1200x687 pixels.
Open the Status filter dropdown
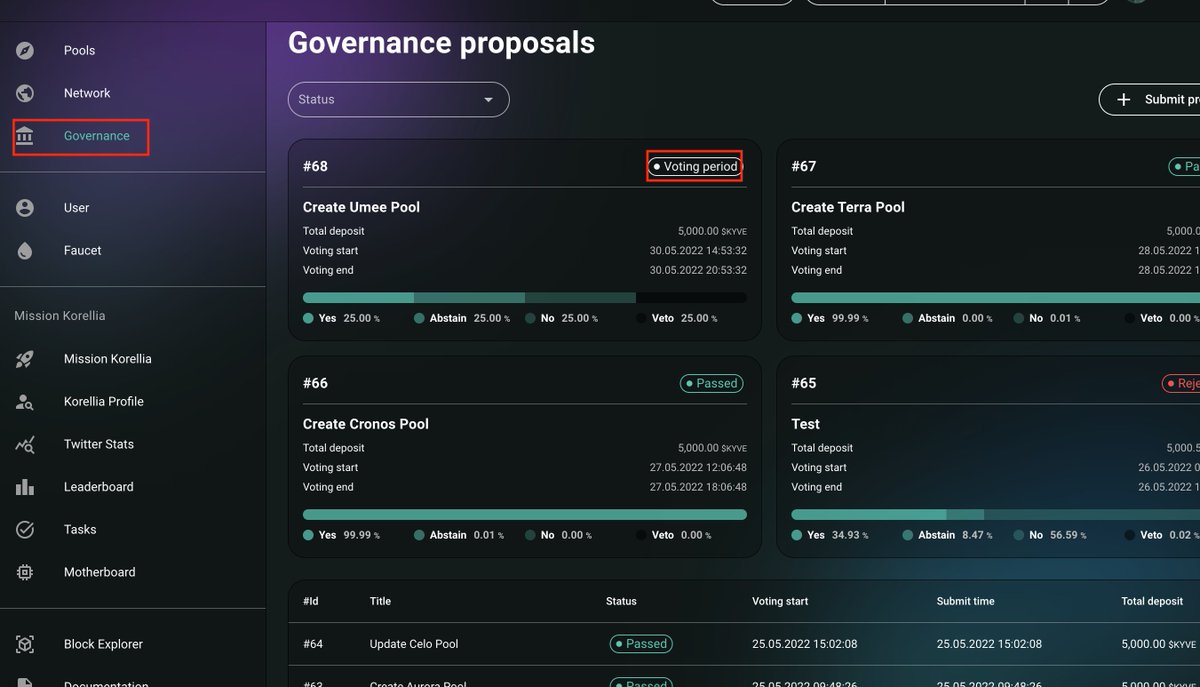click(x=398, y=100)
